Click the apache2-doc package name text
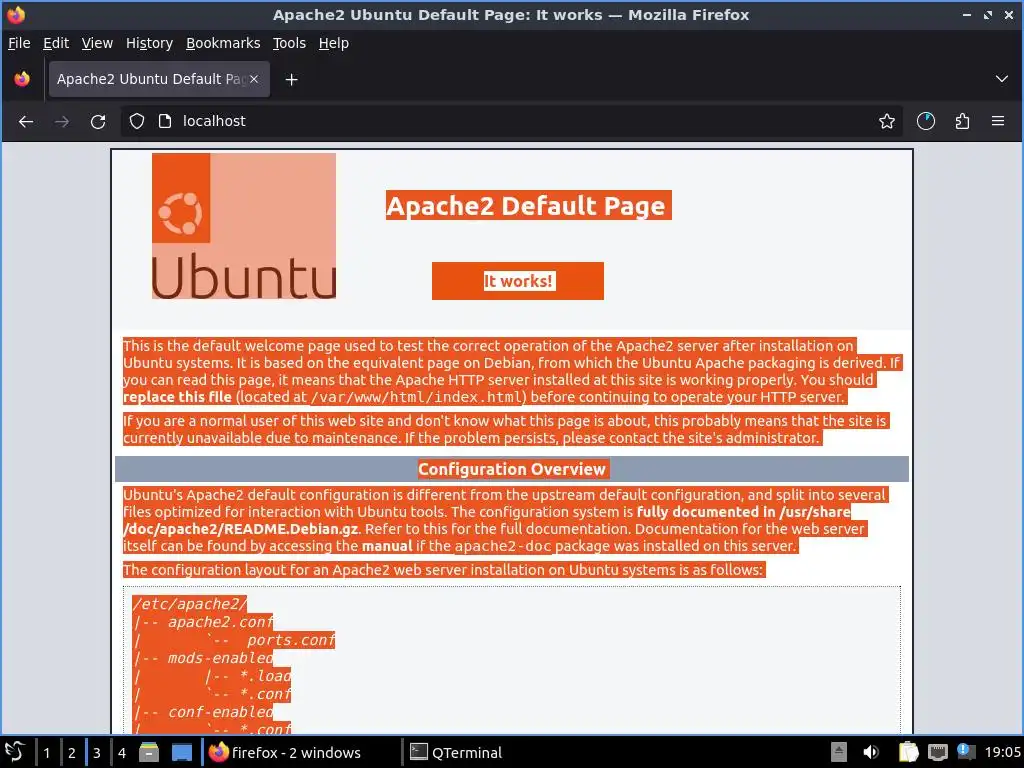This screenshot has width=1024, height=768. point(503,546)
